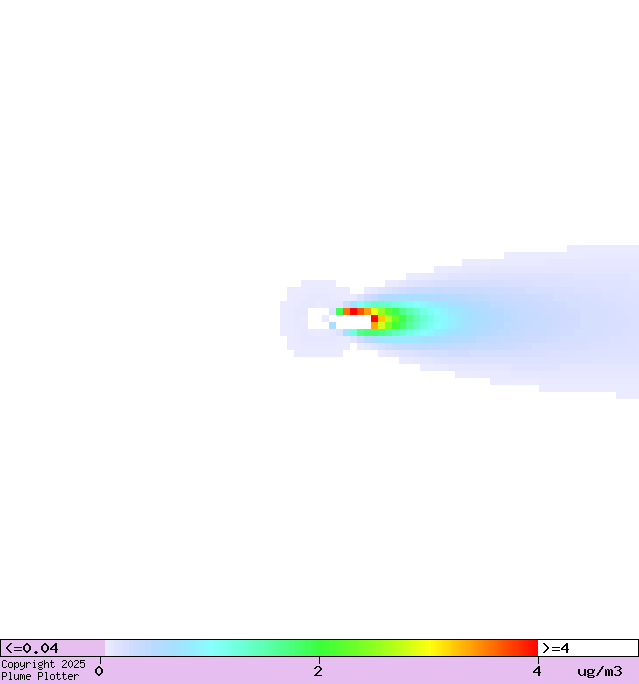This screenshot has height=684, width=639.
Task: Click the 'ug/m3' units label
Action: 600,671
